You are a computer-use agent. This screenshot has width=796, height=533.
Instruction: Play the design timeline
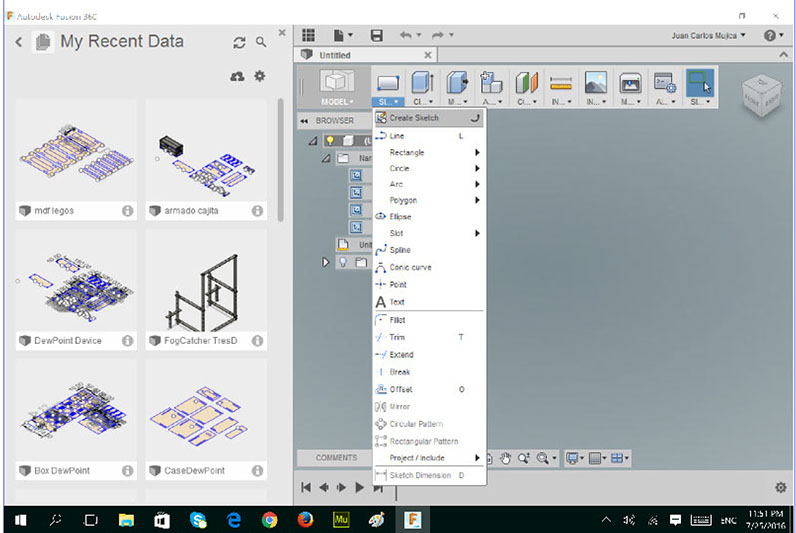coord(359,488)
